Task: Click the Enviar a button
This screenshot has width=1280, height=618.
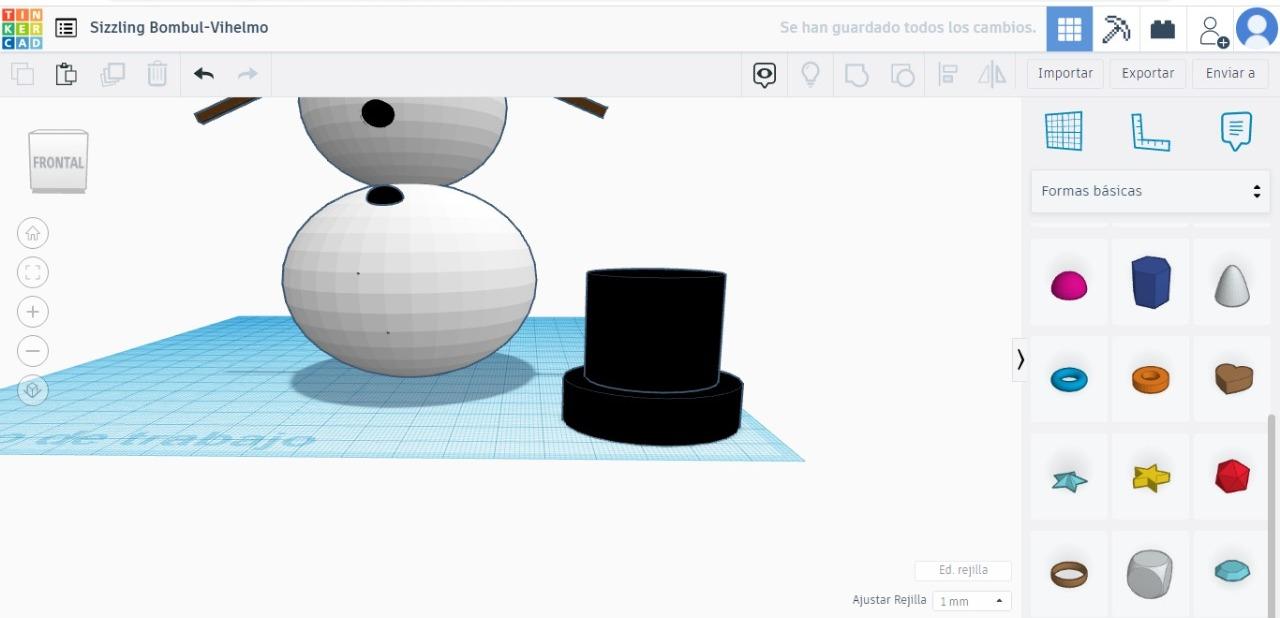Action: (x=1230, y=74)
